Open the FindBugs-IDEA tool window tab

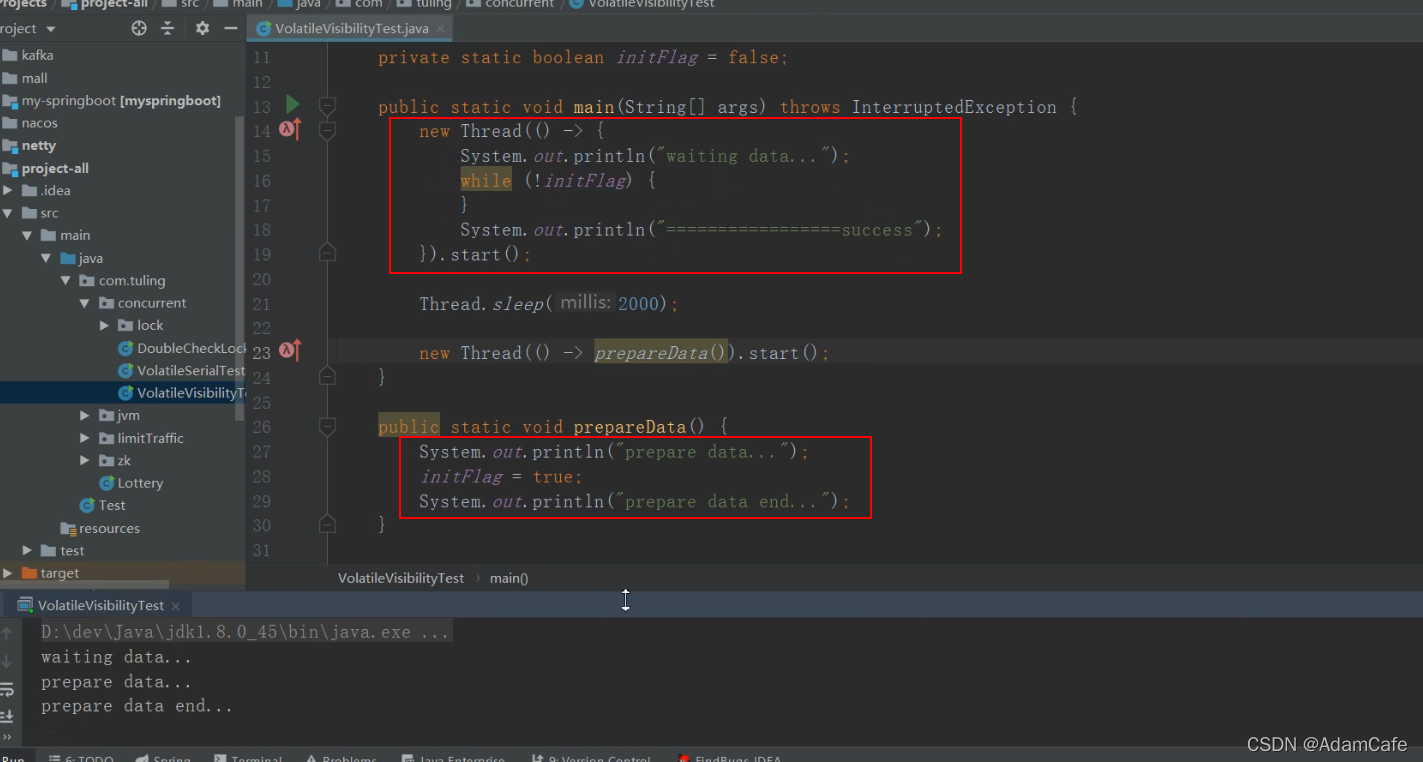tap(730, 758)
